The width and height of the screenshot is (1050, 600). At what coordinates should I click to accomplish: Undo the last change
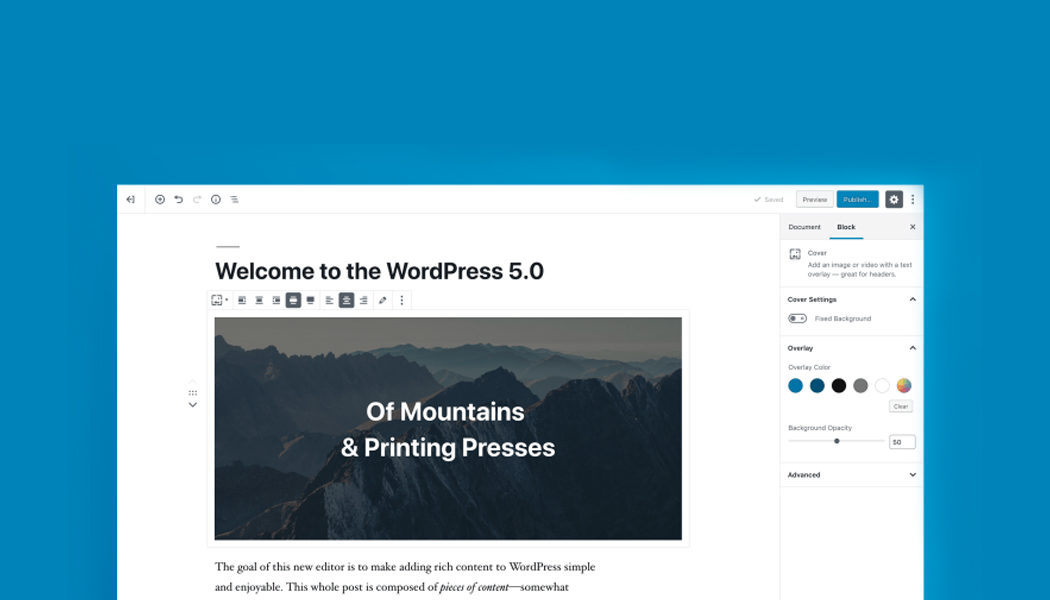click(178, 200)
